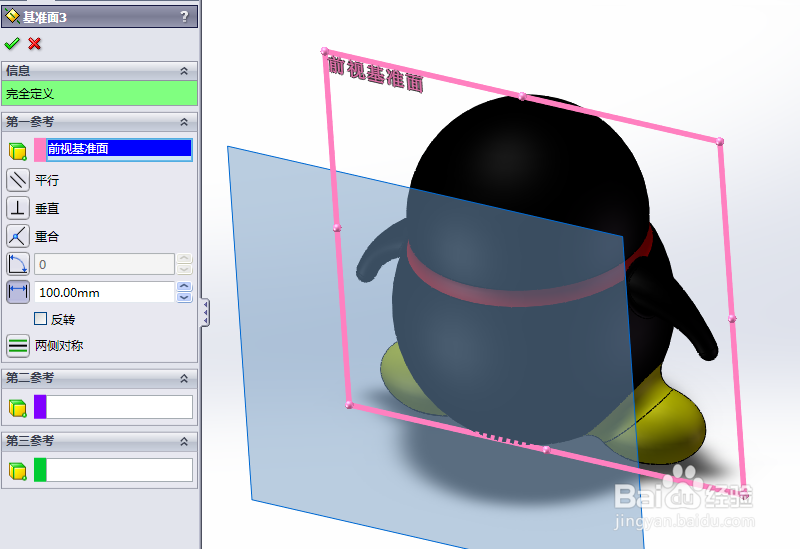Collapse the 信息 section
800x549 pixels.
[184, 71]
